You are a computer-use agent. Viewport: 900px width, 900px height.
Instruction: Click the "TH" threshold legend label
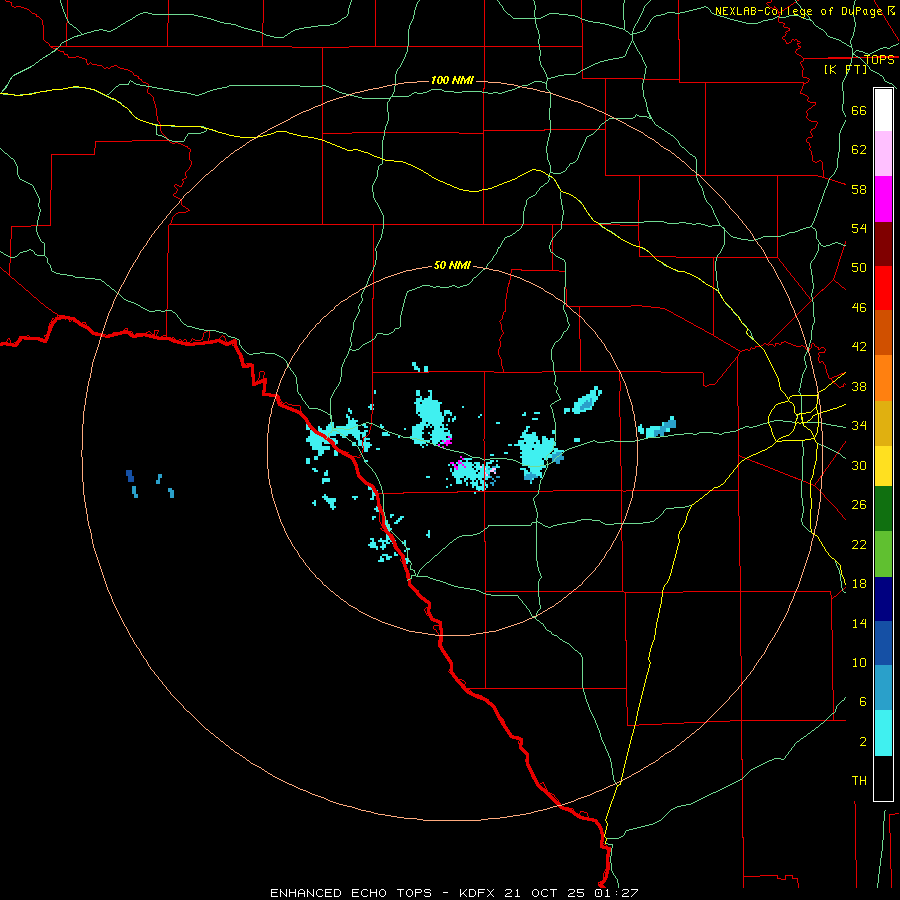point(859,780)
